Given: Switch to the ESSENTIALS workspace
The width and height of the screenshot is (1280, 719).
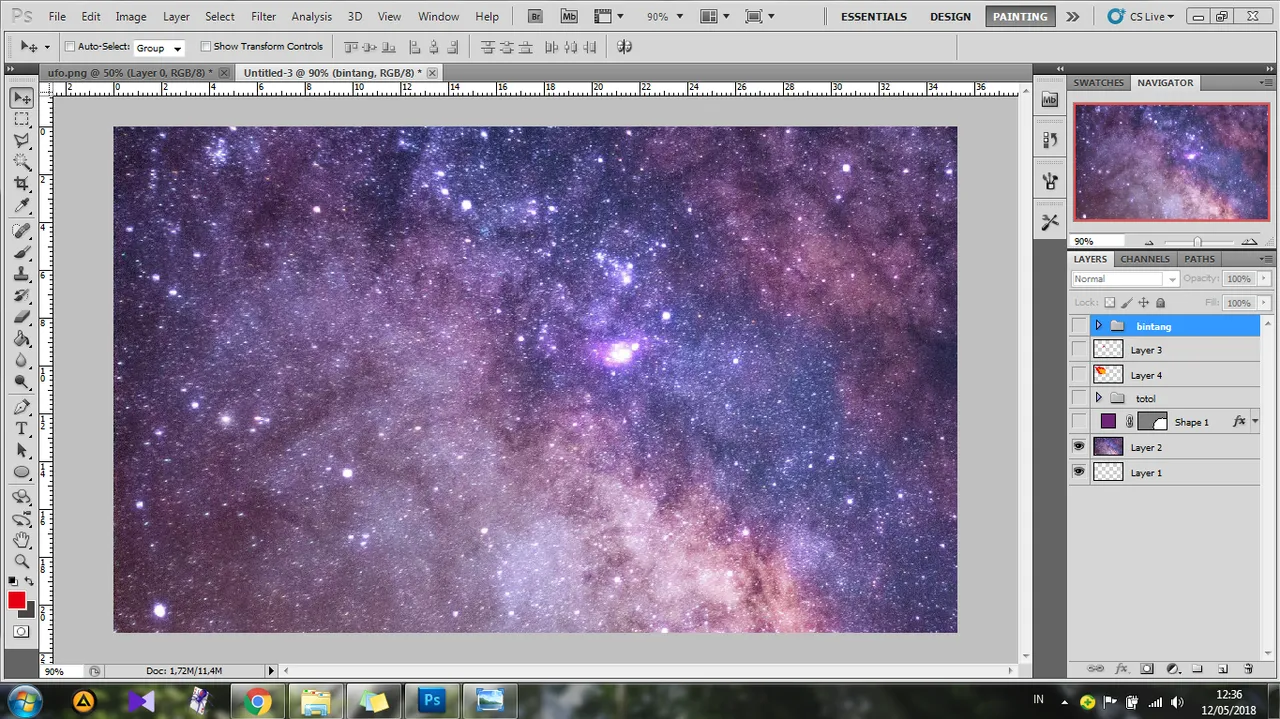Looking at the screenshot, I should (x=874, y=16).
